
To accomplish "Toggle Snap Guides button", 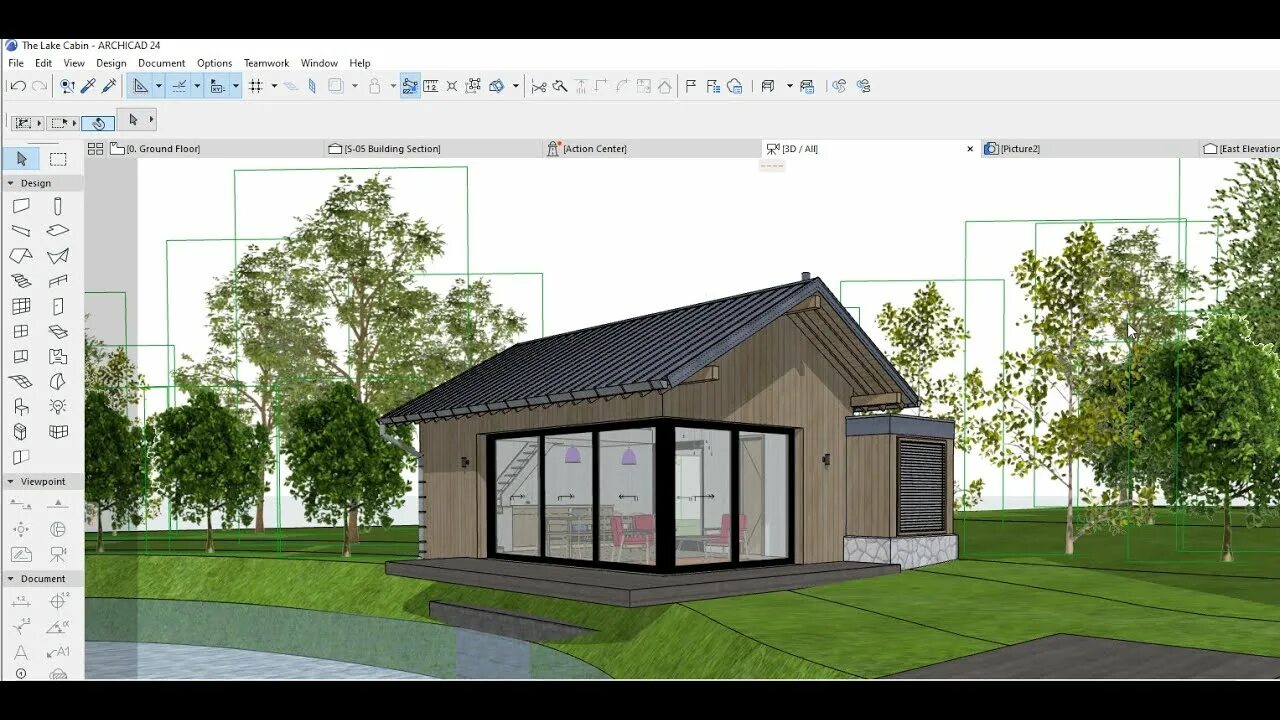I will coord(180,86).
